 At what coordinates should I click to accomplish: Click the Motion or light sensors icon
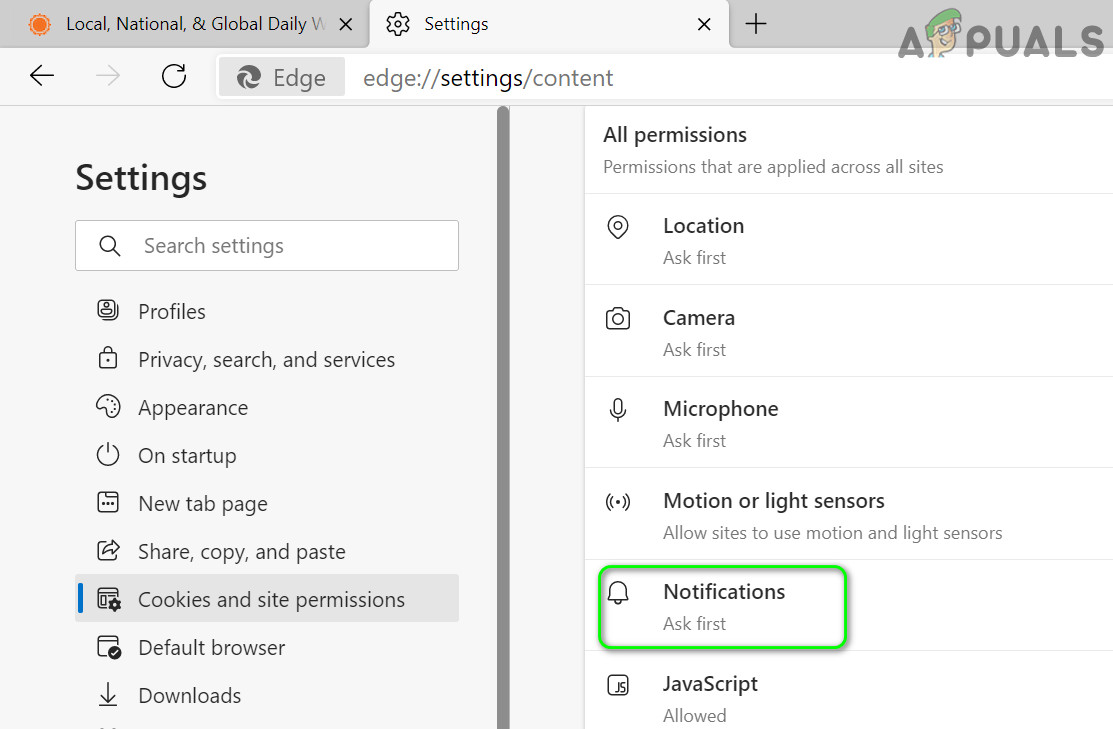tap(618, 502)
